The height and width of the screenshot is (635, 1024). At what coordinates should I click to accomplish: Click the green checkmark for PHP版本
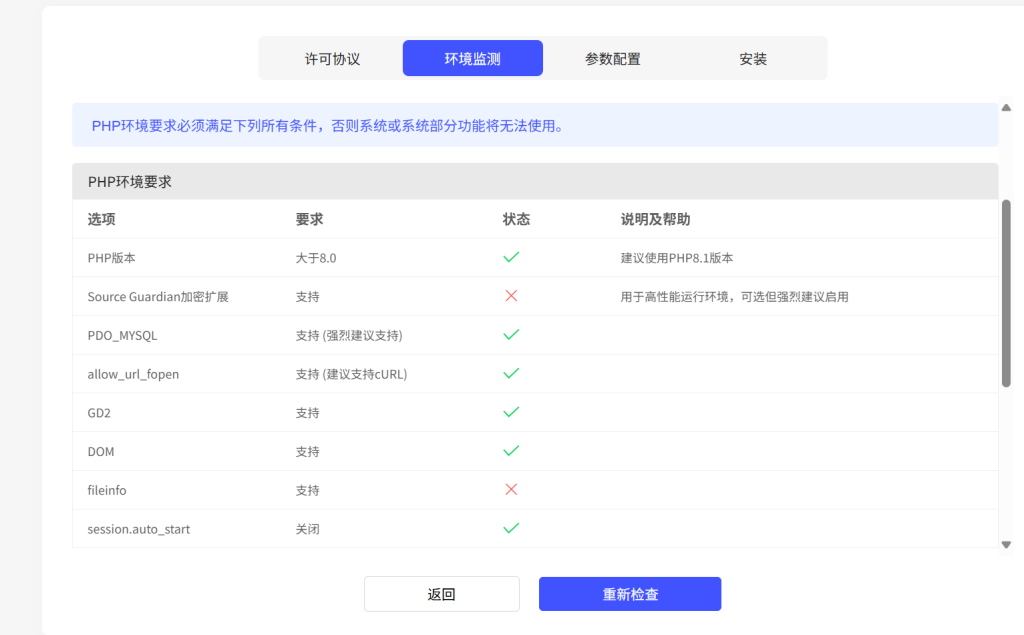[x=511, y=257]
